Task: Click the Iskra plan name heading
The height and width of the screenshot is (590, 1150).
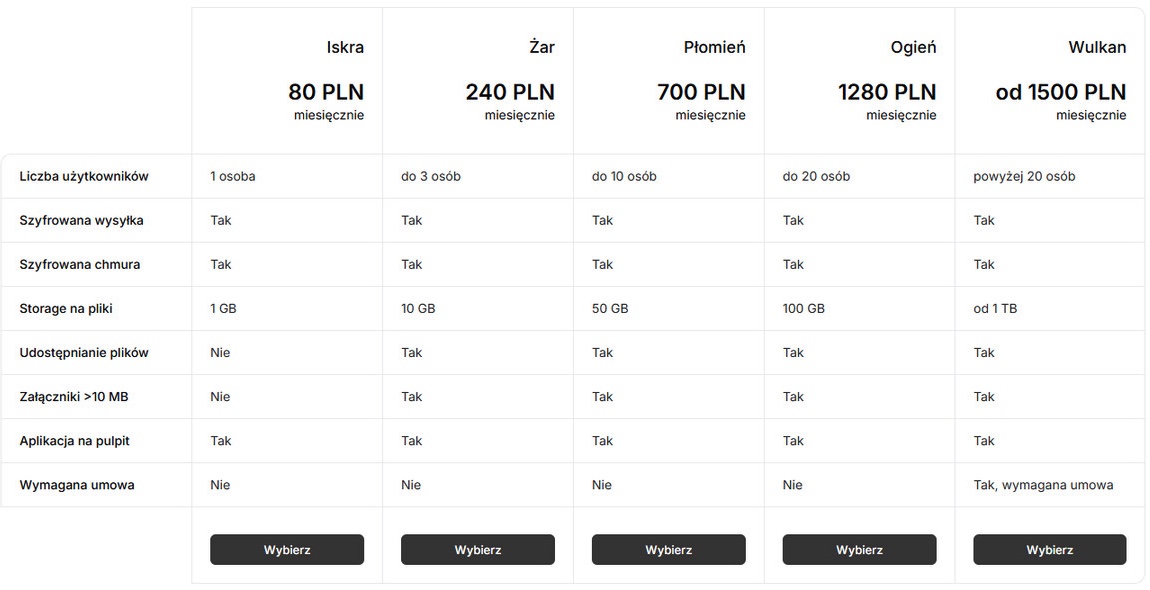Action: 345,47
